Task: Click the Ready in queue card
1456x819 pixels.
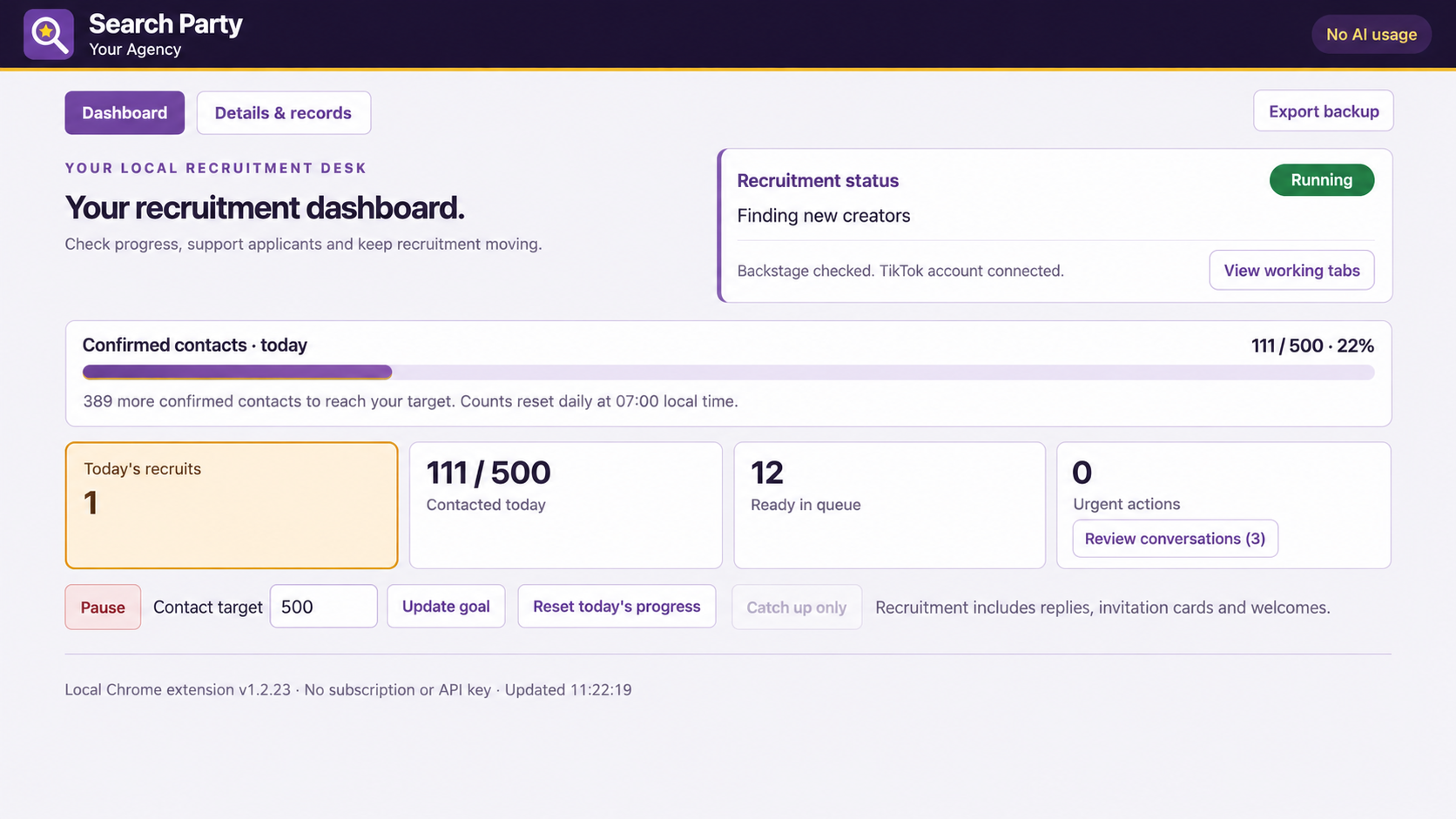Action: [x=889, y=505]
